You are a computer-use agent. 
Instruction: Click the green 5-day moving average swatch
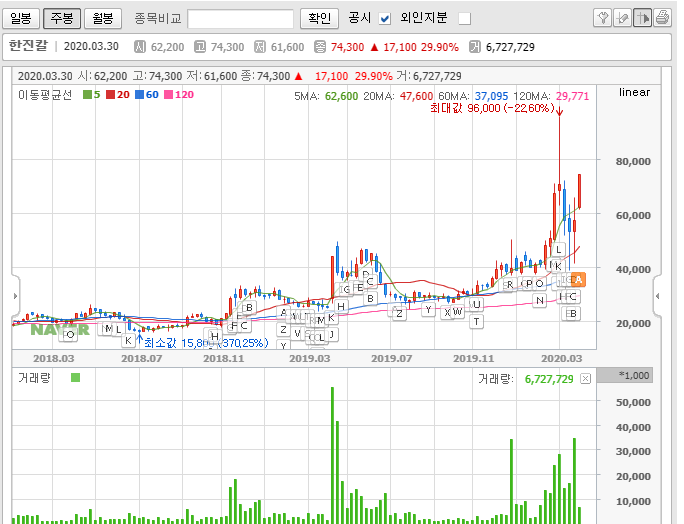(x=87, y=95)
